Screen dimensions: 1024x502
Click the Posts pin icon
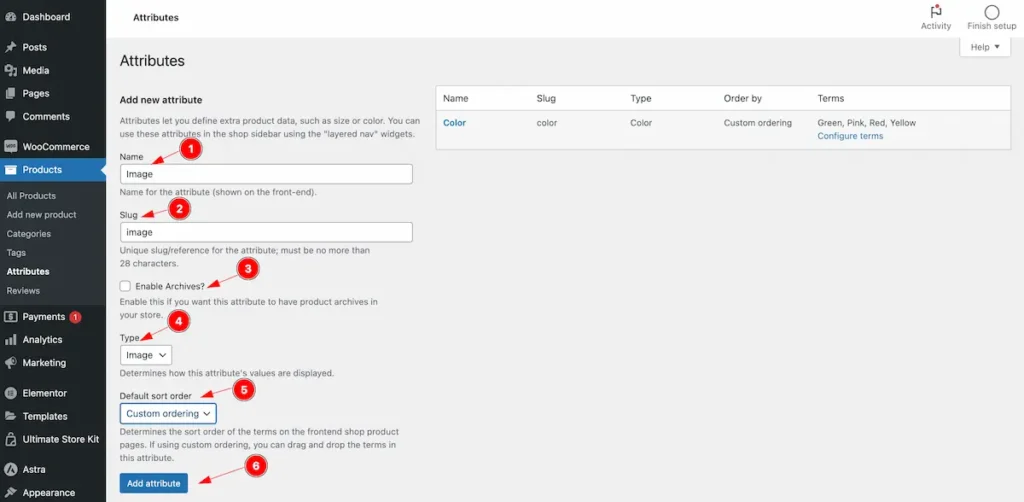pos(10,47)
